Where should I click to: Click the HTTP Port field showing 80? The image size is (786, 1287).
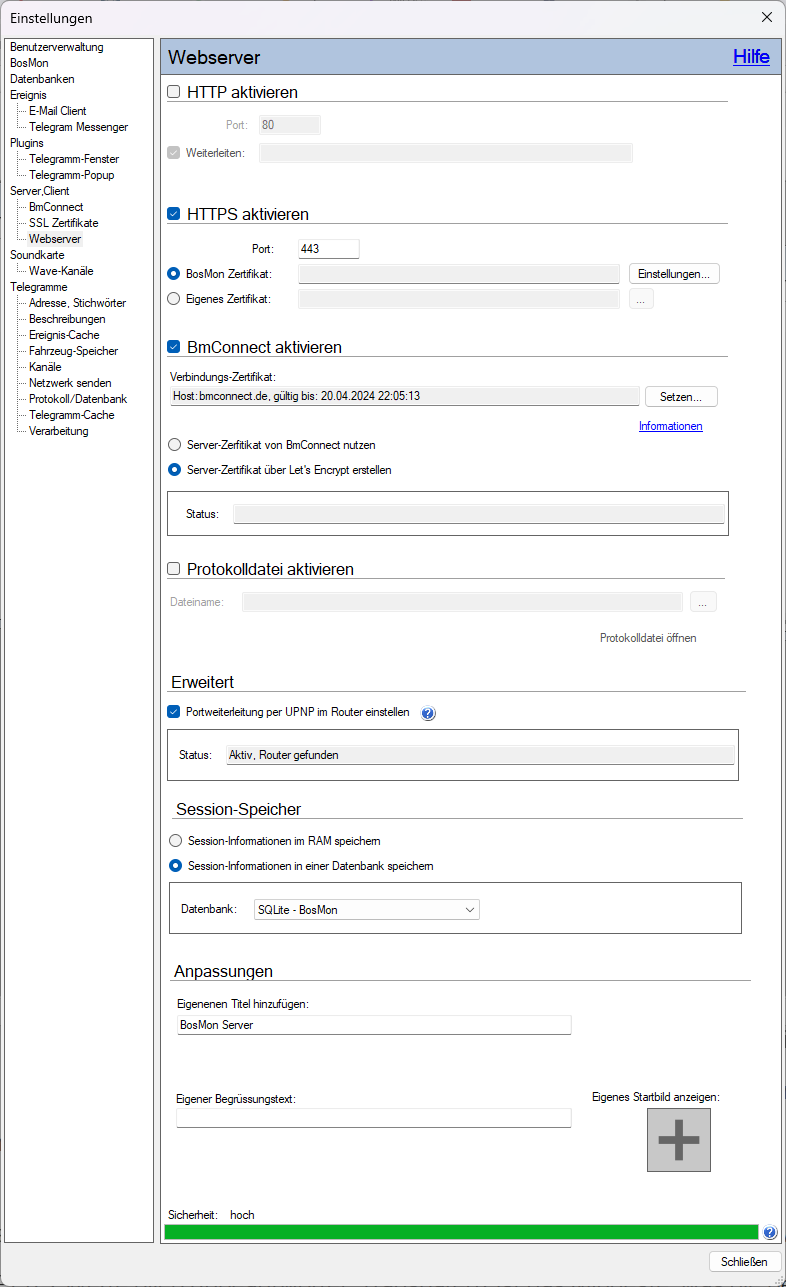coord(290,125)
